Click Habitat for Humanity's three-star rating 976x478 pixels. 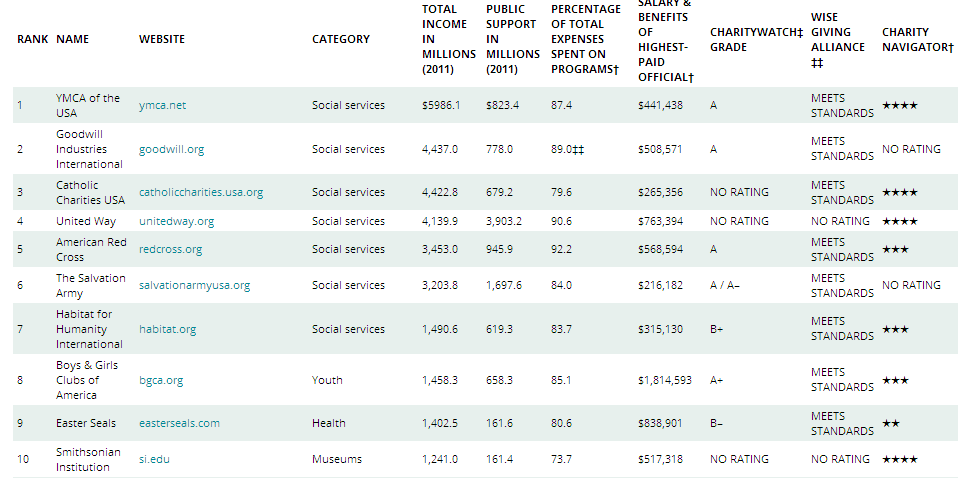[x=895, y=329]
